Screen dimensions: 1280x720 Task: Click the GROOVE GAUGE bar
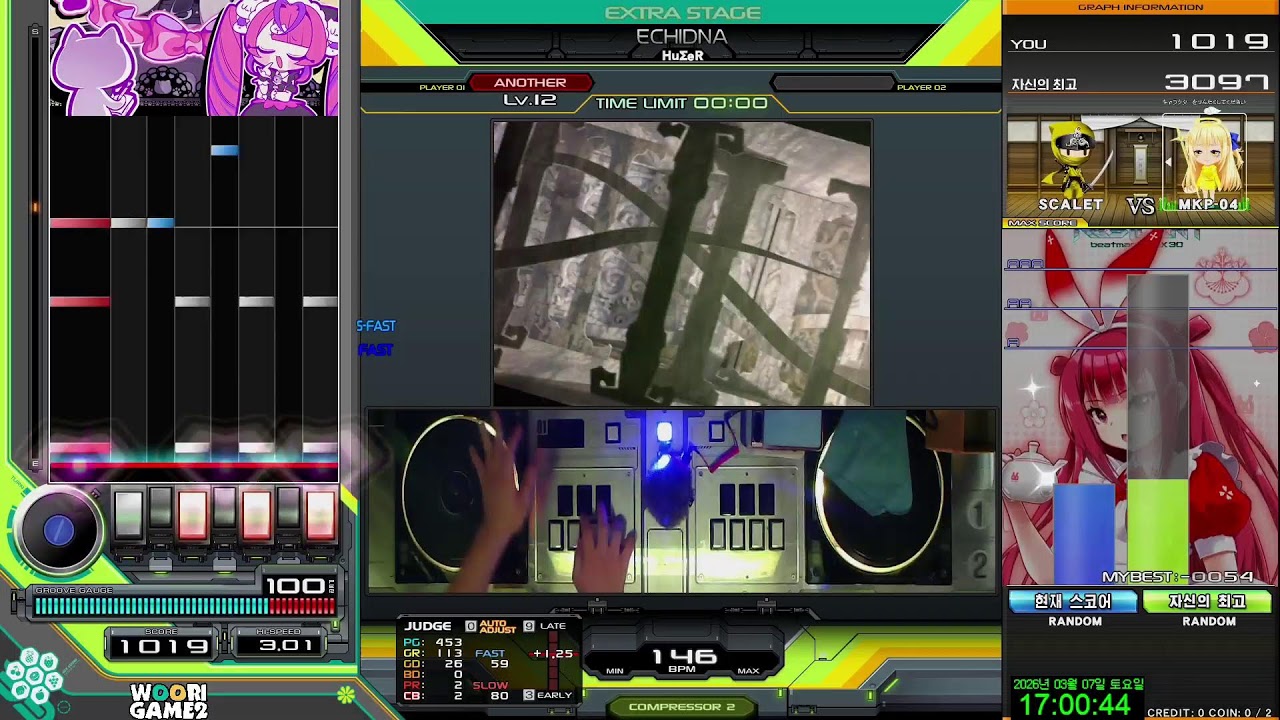tap(184, 606)
